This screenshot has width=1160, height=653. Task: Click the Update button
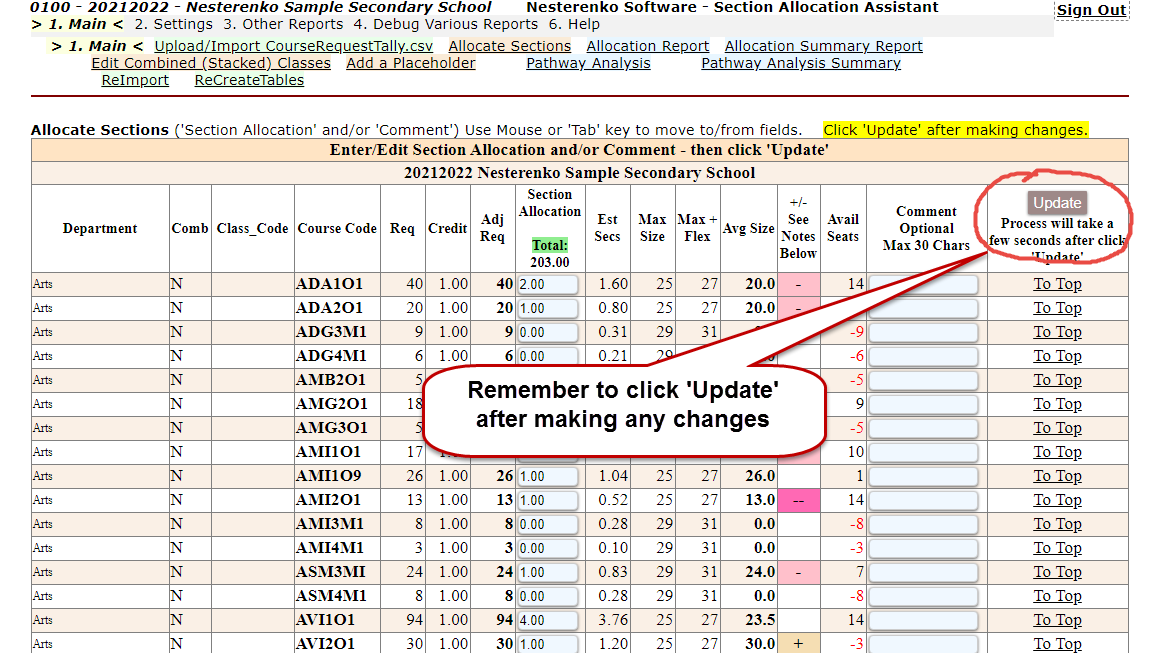coord(1057,203)
